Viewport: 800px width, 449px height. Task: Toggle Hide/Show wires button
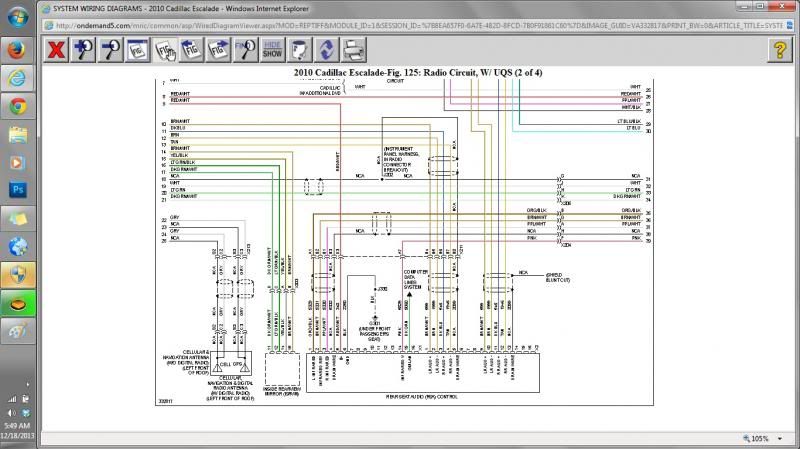272,50
